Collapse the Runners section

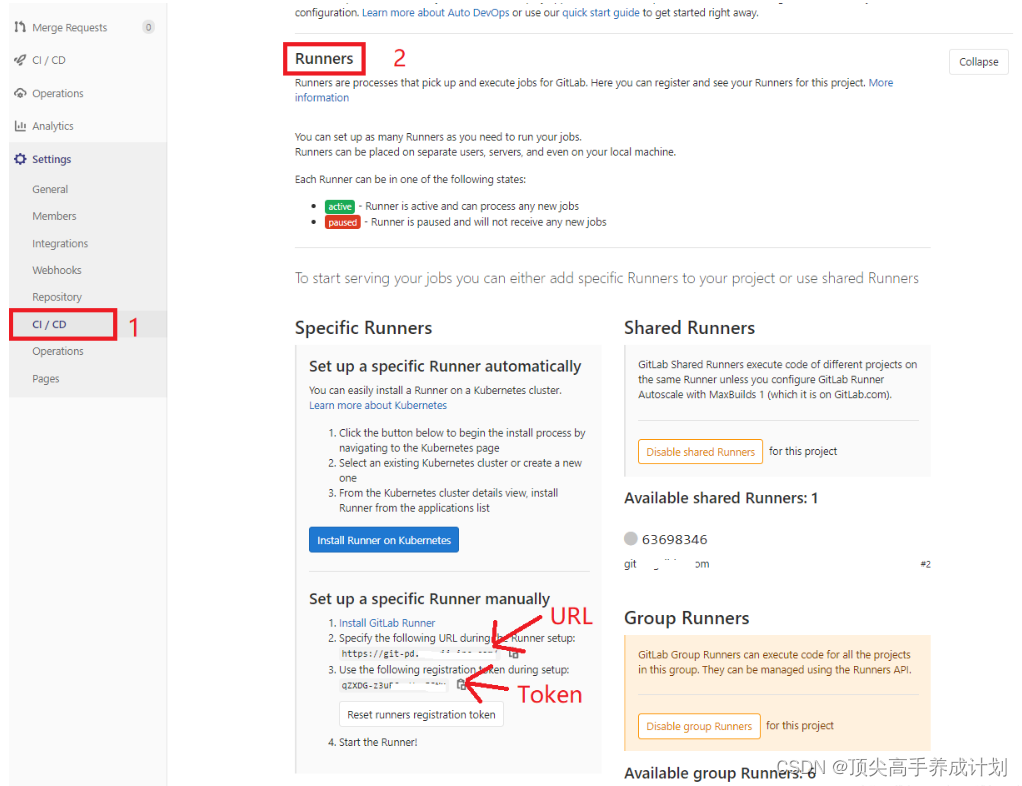(978, 62)
